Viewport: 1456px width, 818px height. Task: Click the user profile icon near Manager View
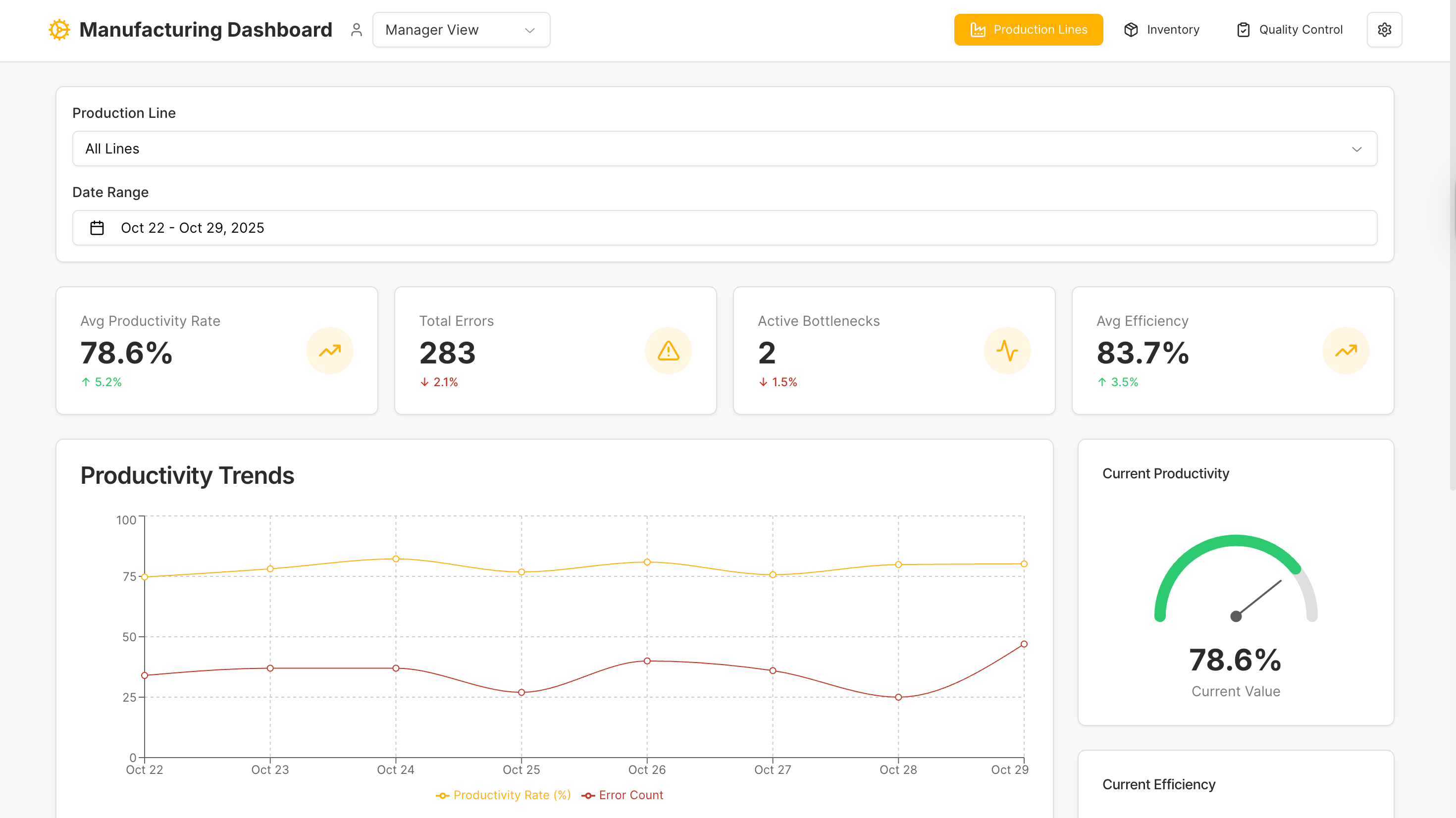point(356,29)
